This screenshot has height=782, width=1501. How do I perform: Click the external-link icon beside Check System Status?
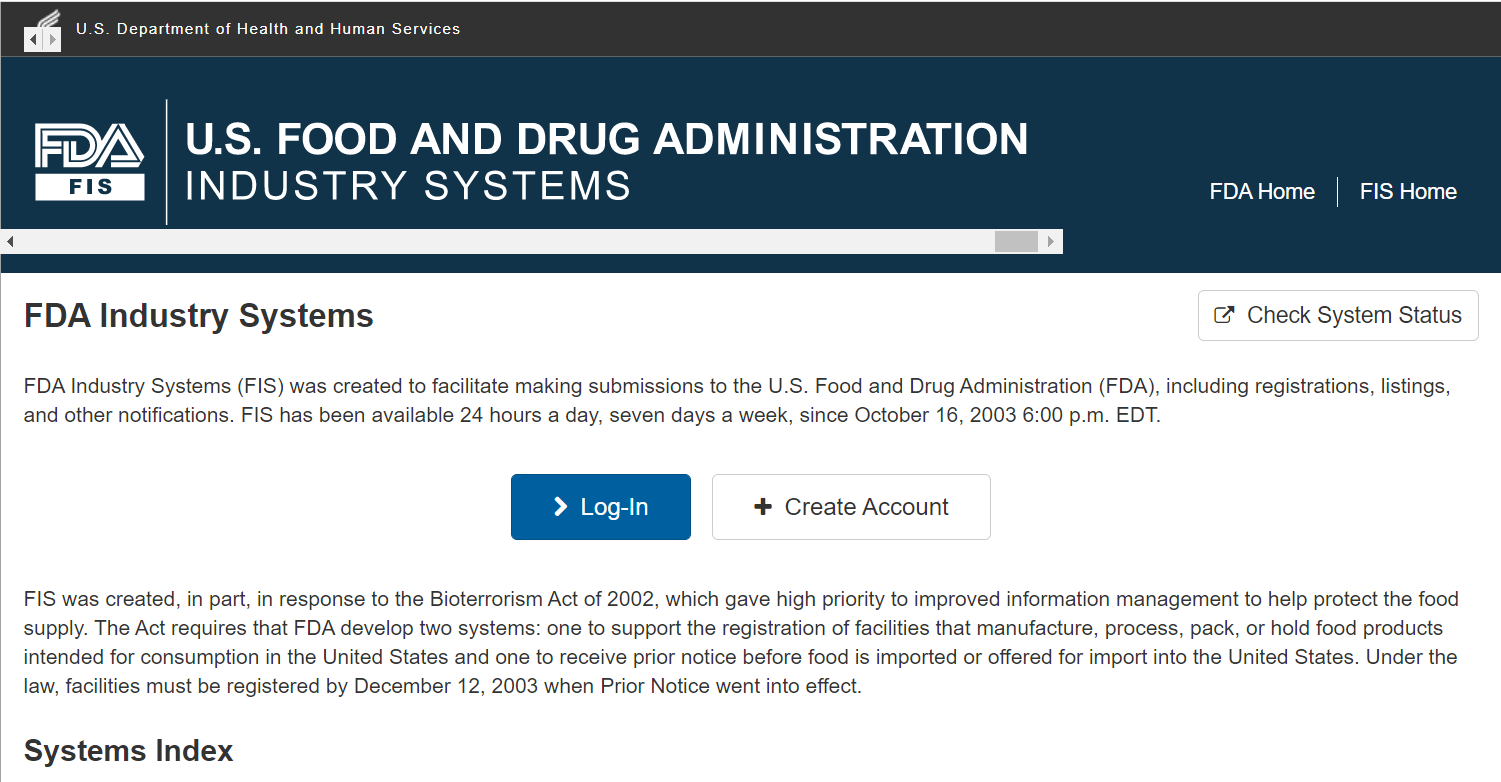click(1223, 315)
